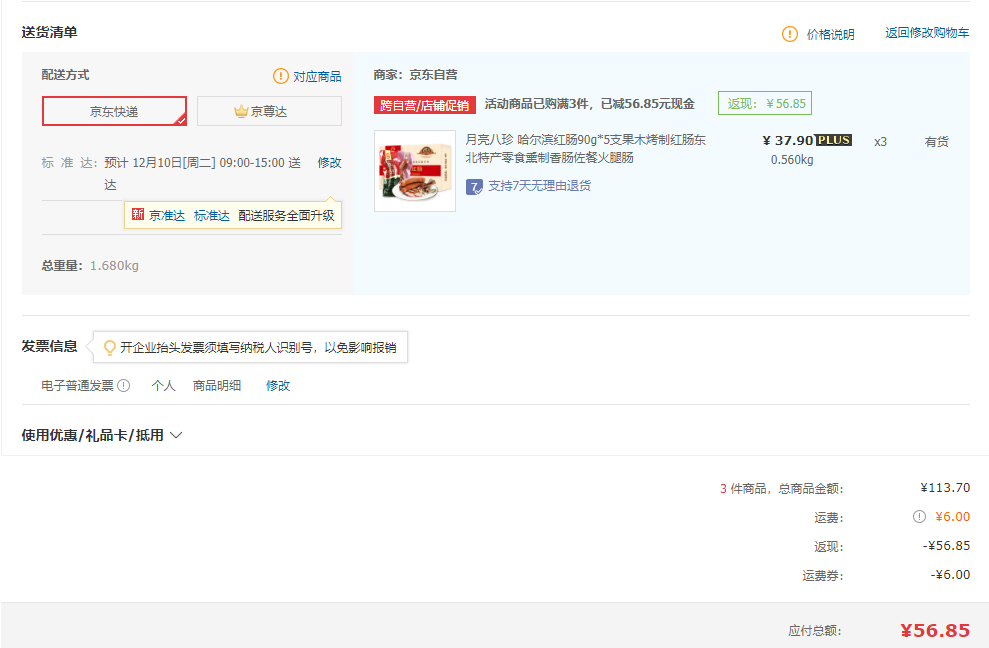This screenshot has height=648, width=989.
Task: Click the ¥113.70 total goods amount
Action: tap(945, 488)
